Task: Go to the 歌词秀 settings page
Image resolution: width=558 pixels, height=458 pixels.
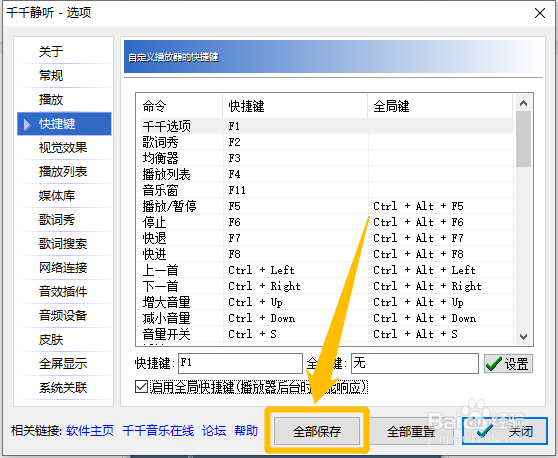Action: (57, 220)
